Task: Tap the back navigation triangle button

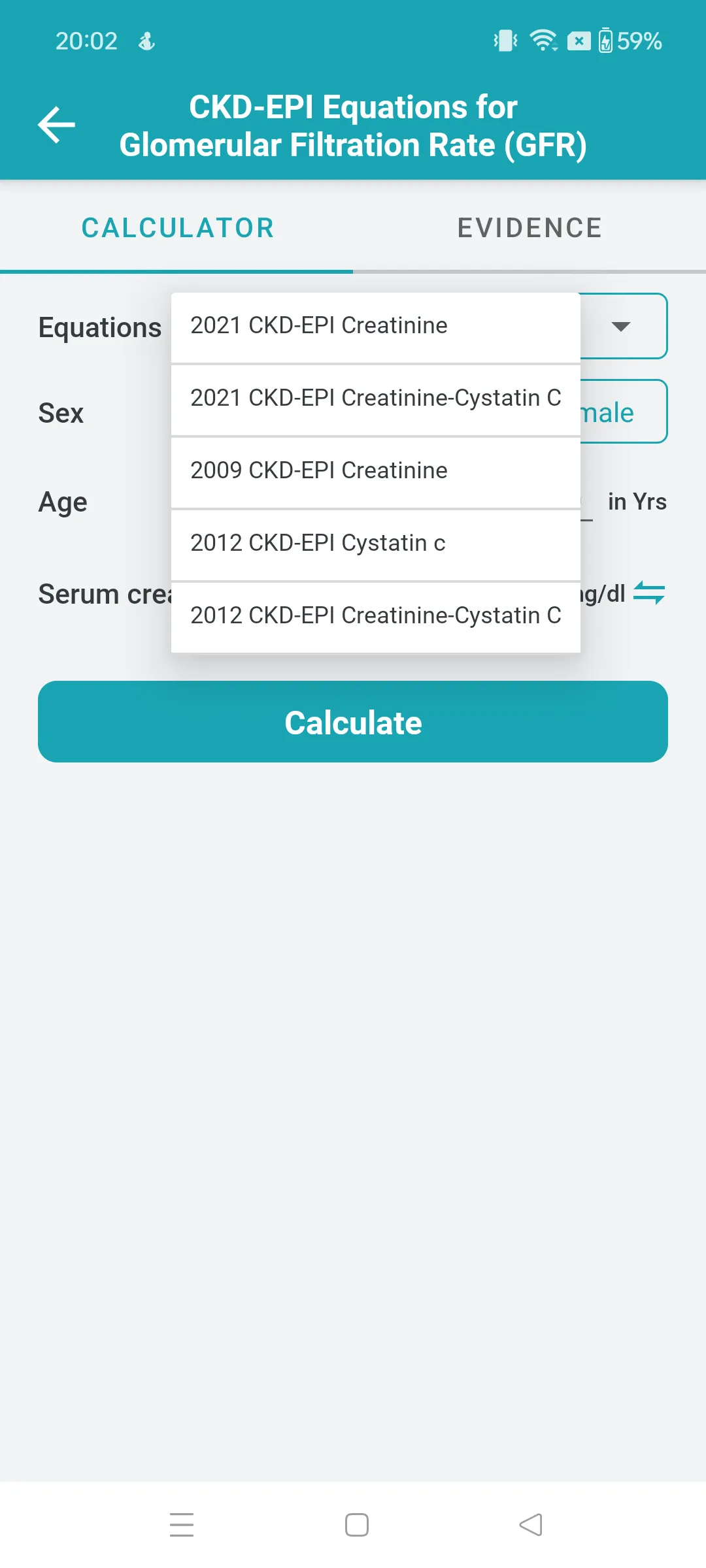Action: pyautogui.click(x=531, y=1524)
